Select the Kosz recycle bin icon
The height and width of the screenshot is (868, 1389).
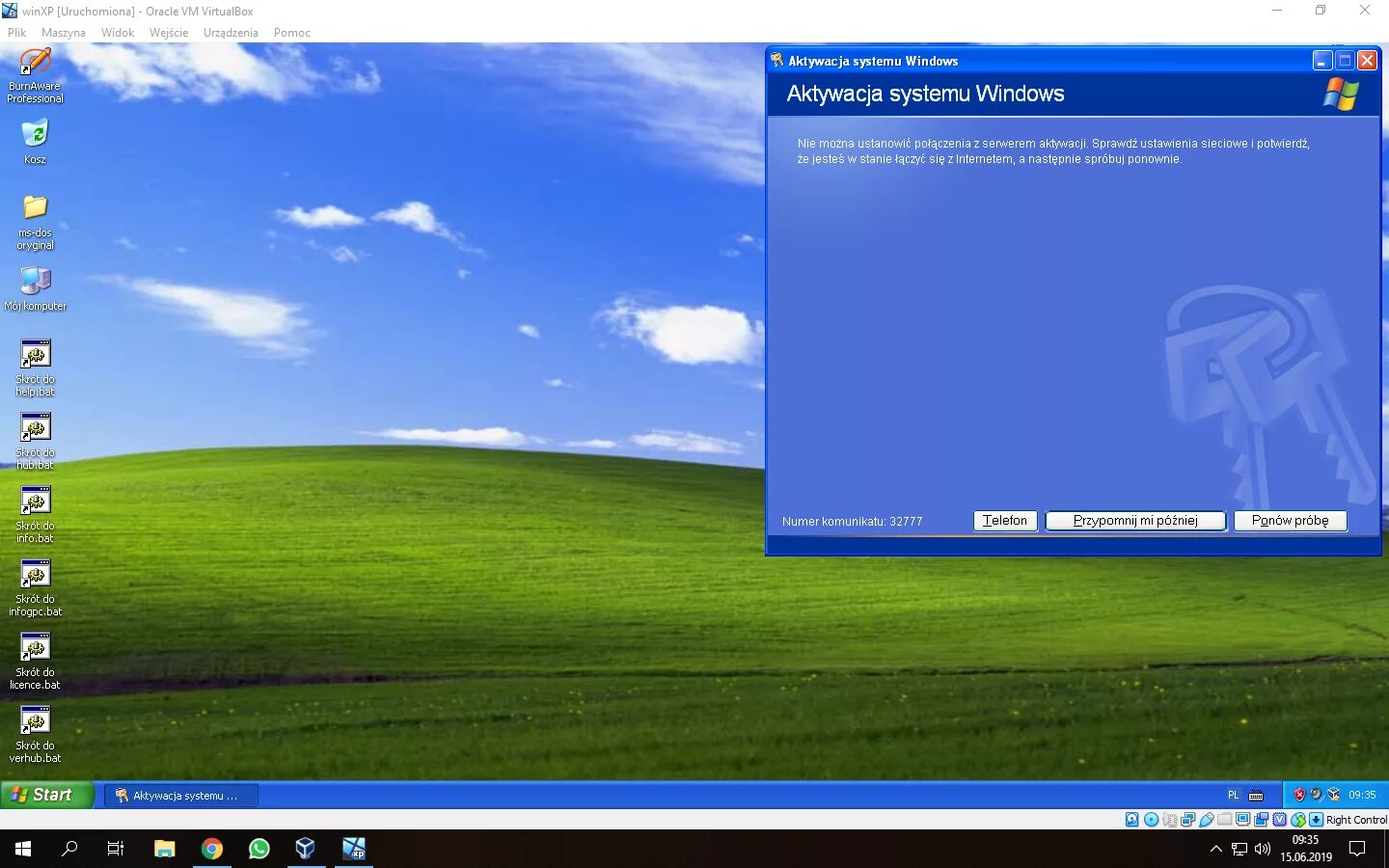coord(35,142)
